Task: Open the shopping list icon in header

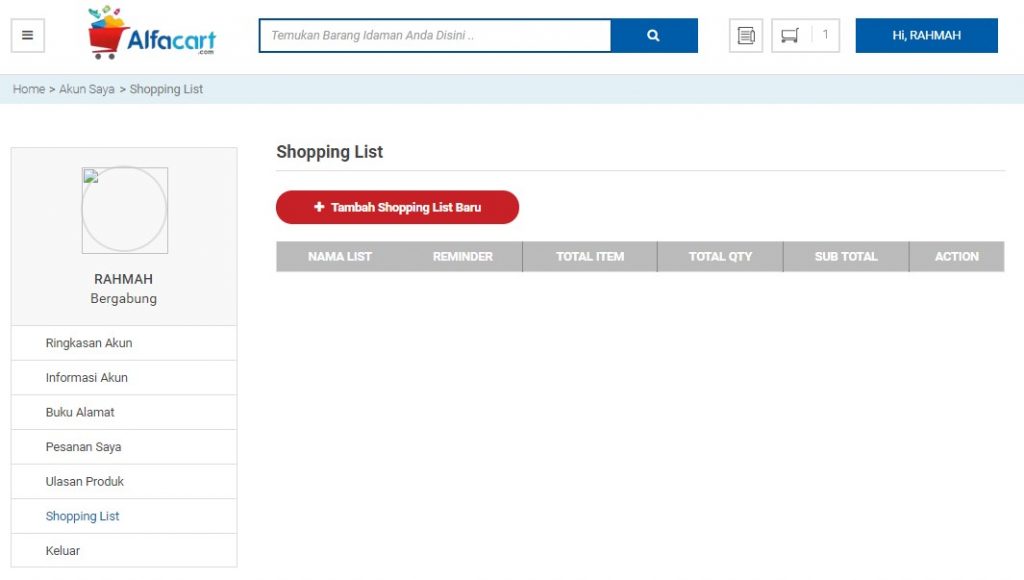Action: click(746, 36)
